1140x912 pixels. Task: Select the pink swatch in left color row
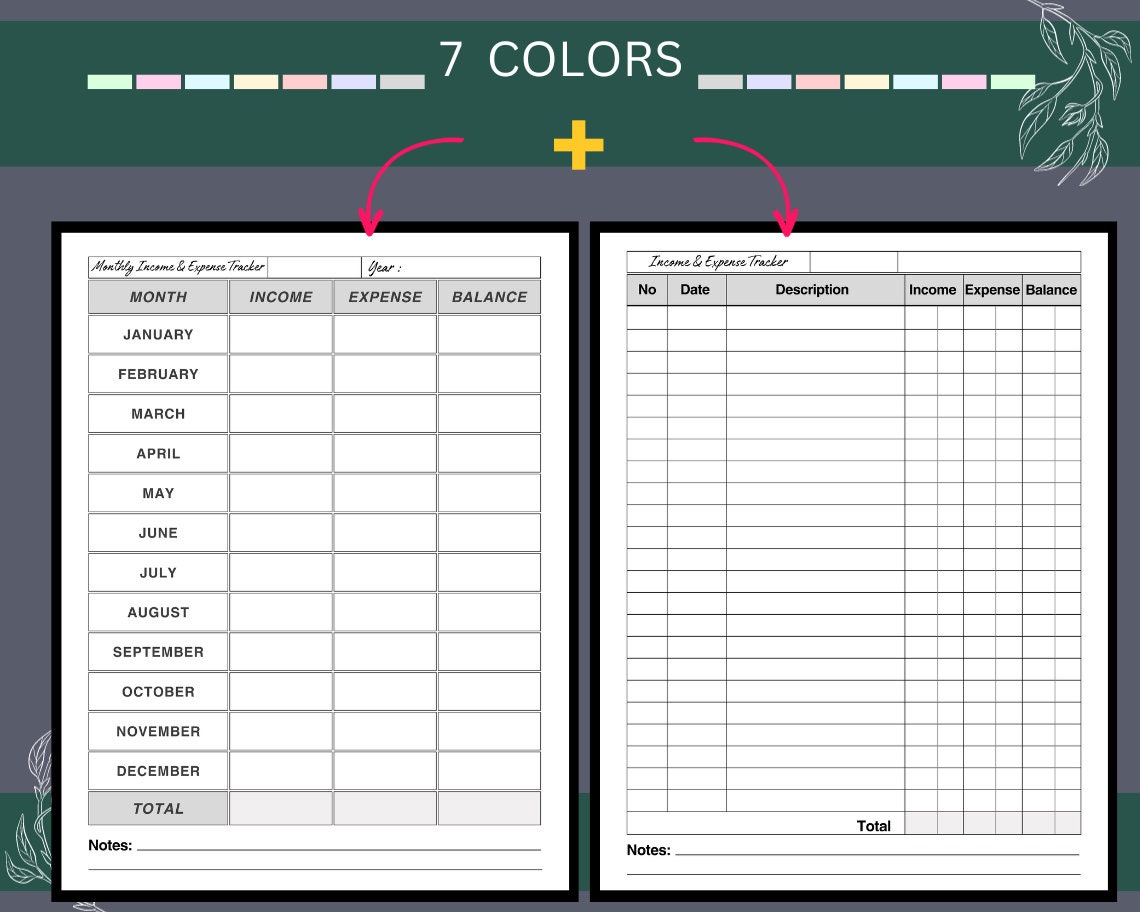(158, 81)
